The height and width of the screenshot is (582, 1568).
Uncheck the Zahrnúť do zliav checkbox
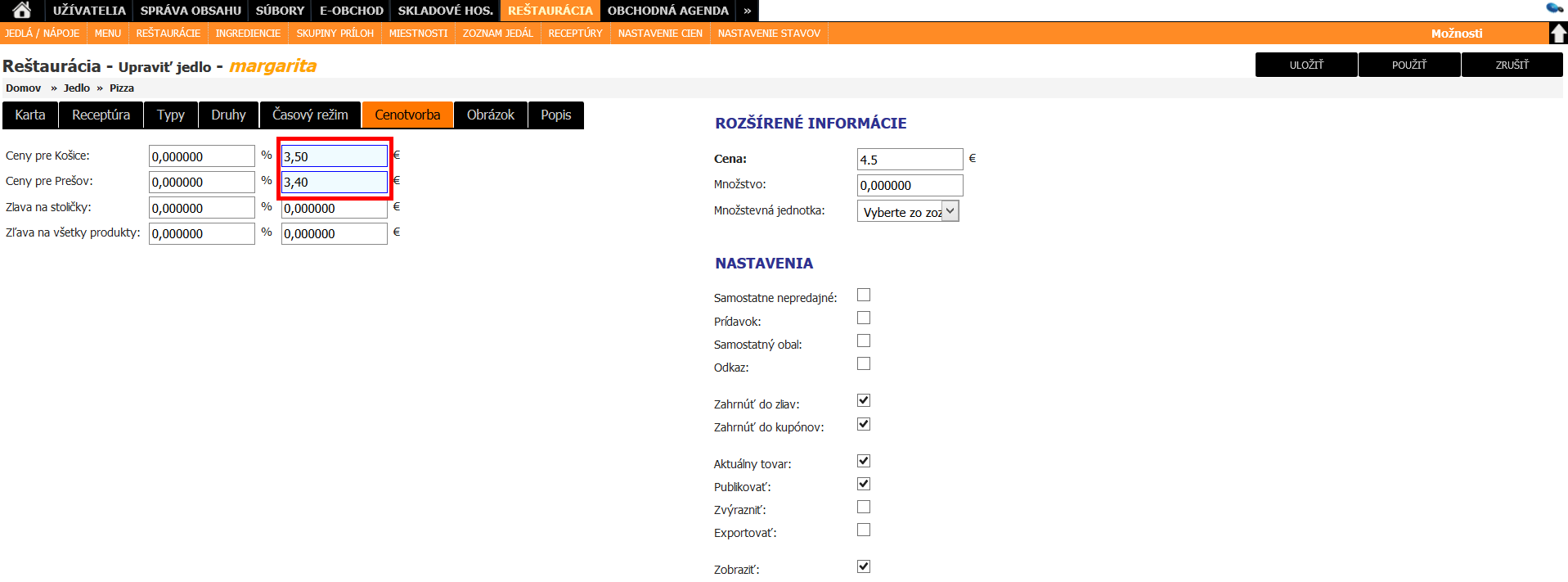click(863, 400)
